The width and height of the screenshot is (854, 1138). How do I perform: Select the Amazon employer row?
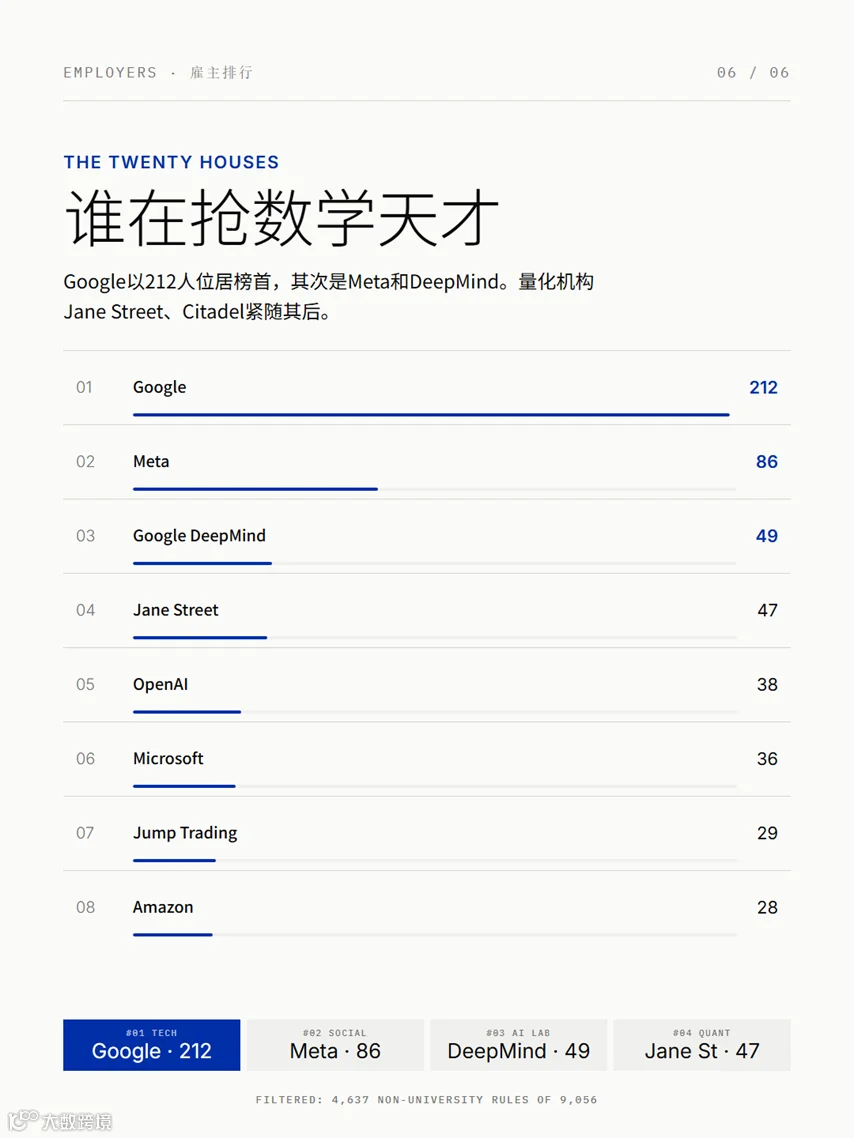427,908
